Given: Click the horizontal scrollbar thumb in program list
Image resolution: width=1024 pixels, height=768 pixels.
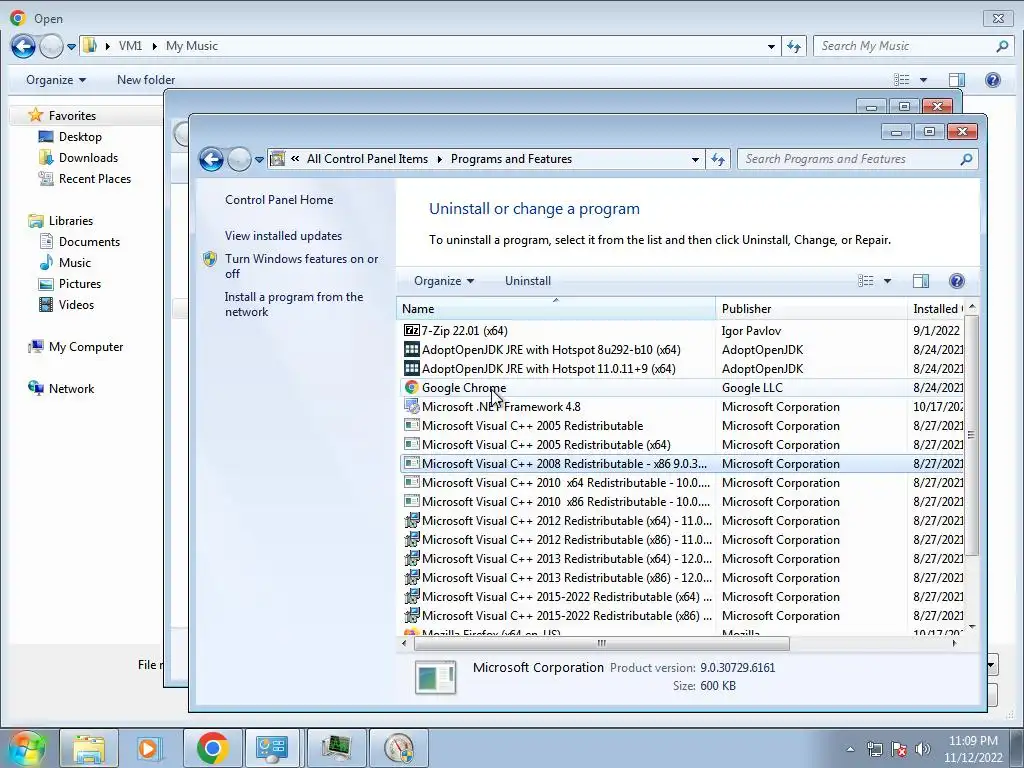Looking at the screenshot, I should tap(601, 643).
